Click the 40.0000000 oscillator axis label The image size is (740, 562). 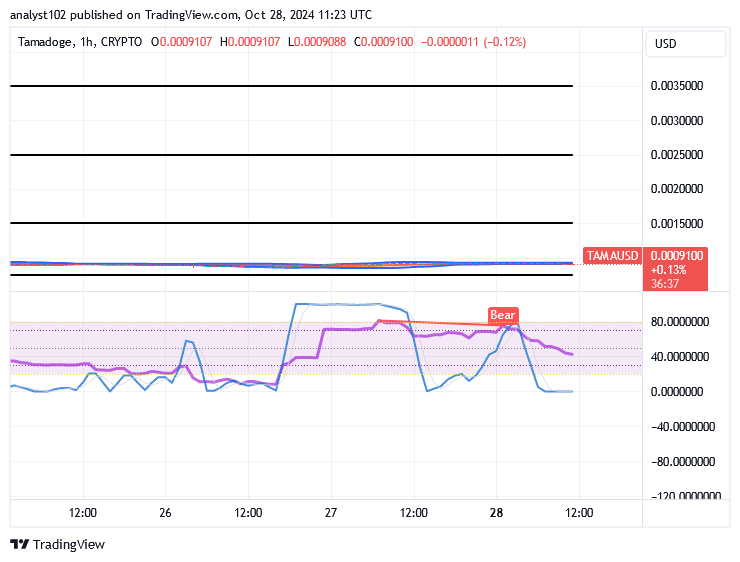680,356
